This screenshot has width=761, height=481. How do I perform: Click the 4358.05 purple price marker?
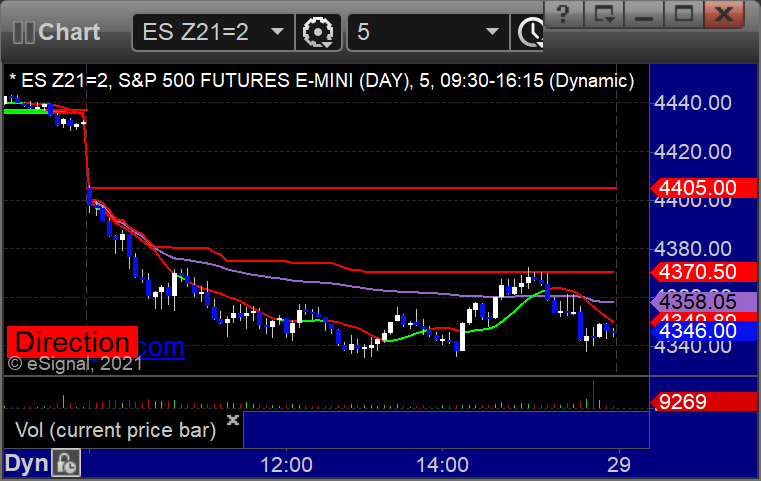point(704,302)
